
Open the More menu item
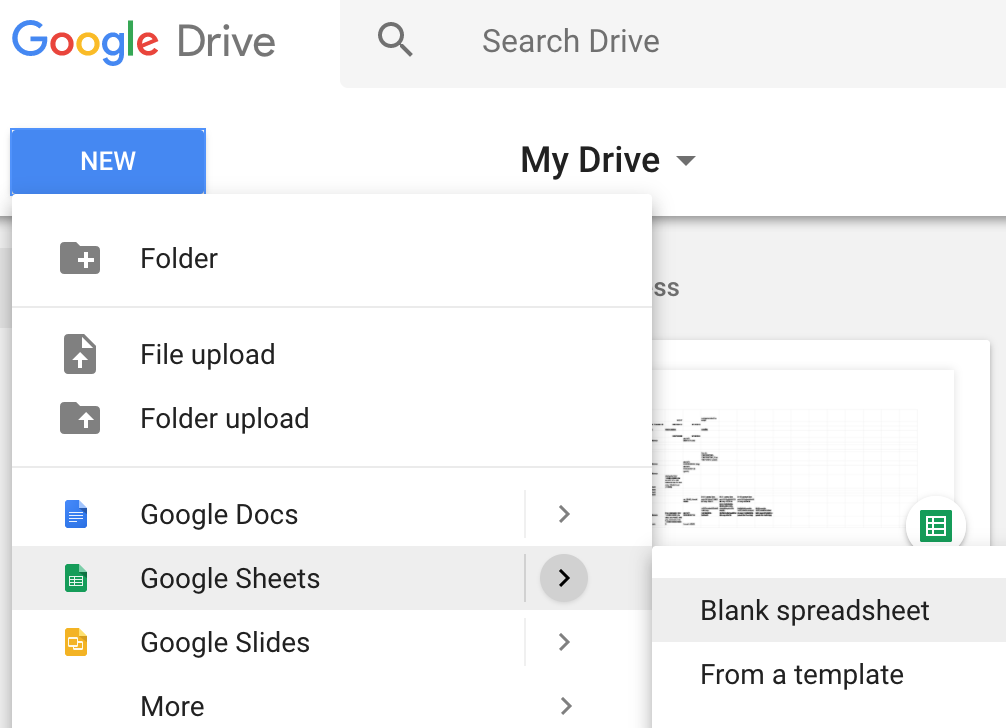pyautogui.click(x=172, y=706)
